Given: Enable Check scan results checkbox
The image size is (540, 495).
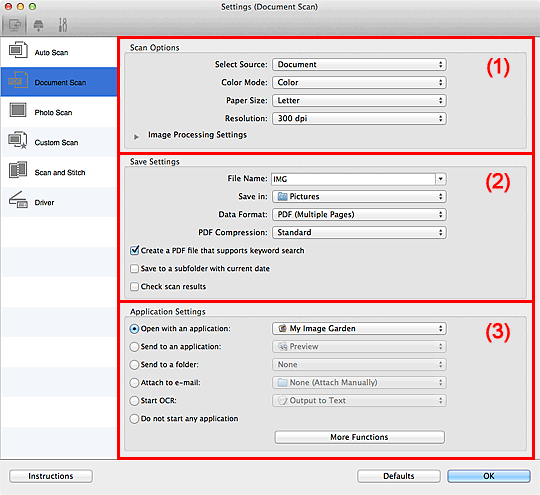Looking at the screenshot, I should [x=134, y=286].
